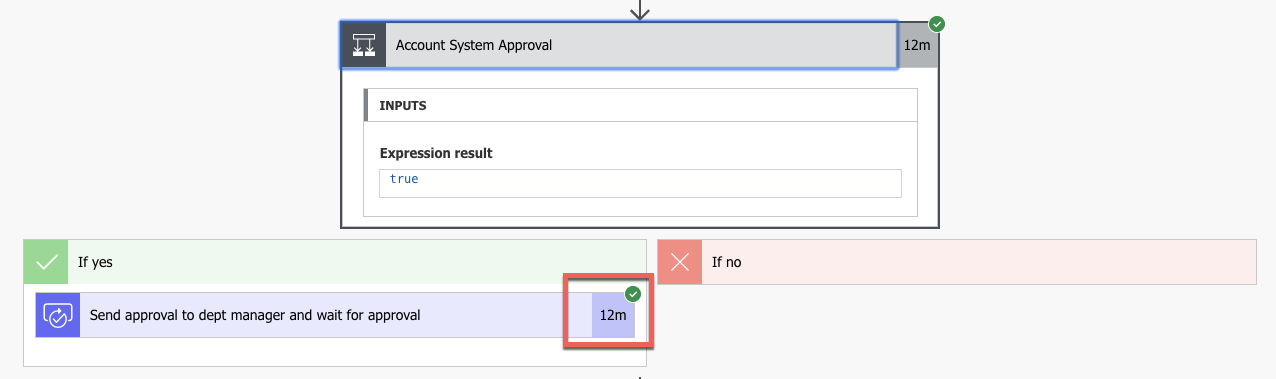Click the green If yes checkmark icon
This screenshot has height=379, width=1276.
click(46, 262)
